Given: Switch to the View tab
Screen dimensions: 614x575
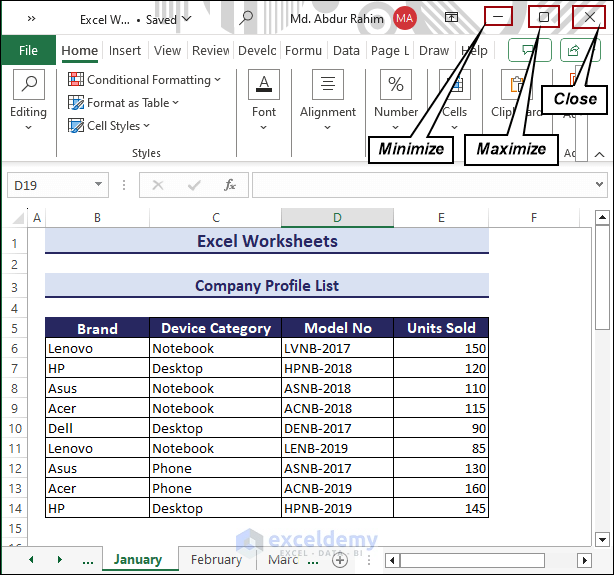Looking at the screenshot, I should [x=167, y=51].
